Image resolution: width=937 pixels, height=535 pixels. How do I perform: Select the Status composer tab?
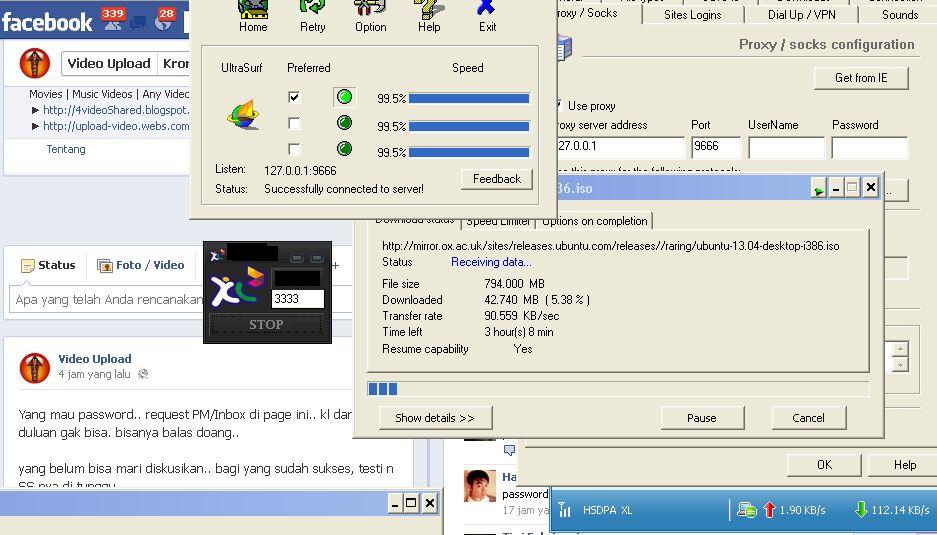[x=47, y=265]
